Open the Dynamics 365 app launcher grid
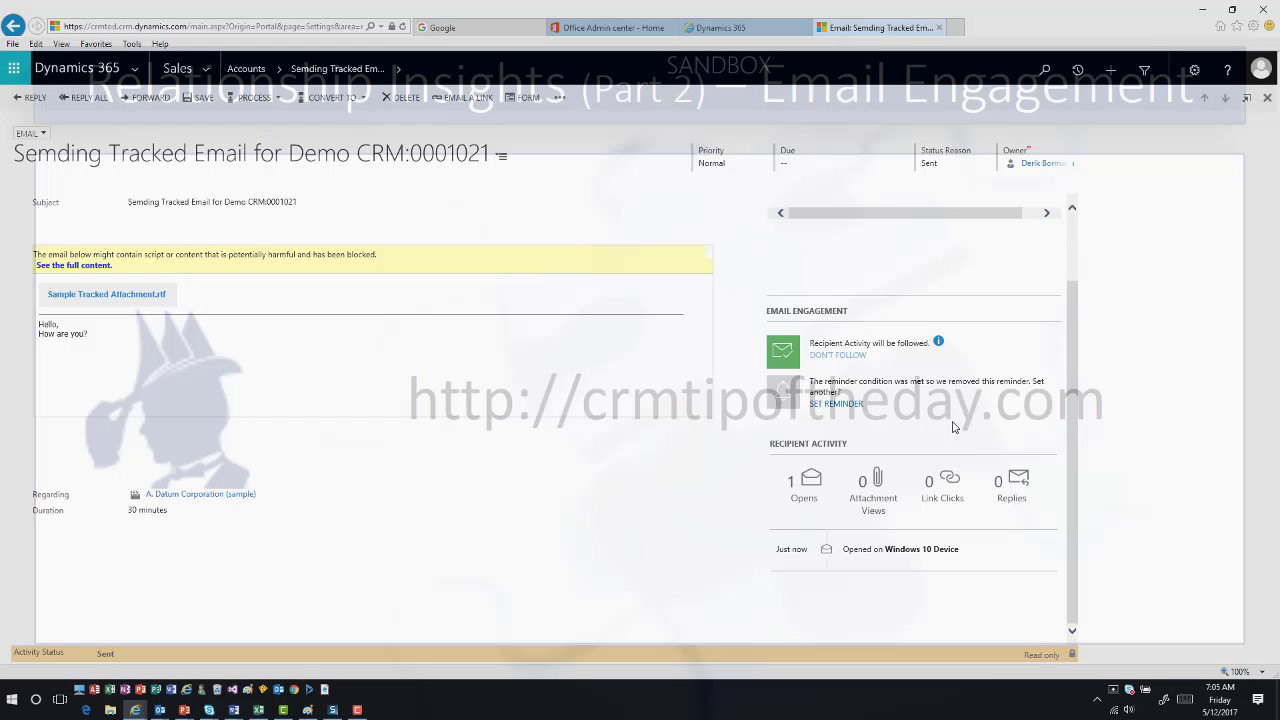 pyautogui.click(x=13, y=69)
